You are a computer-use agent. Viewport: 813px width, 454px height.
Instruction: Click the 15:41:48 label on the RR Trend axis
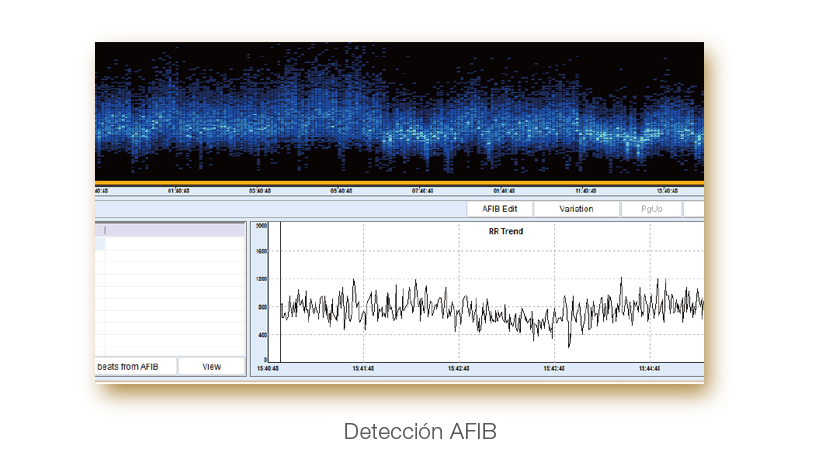point(363,369)
